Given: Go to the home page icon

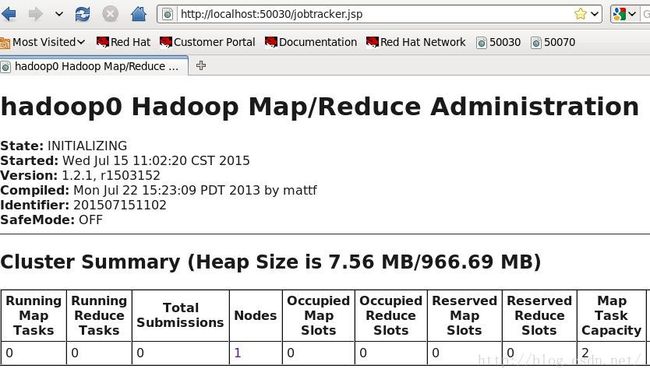Looking at the screenshot, I should pos(138,15).
